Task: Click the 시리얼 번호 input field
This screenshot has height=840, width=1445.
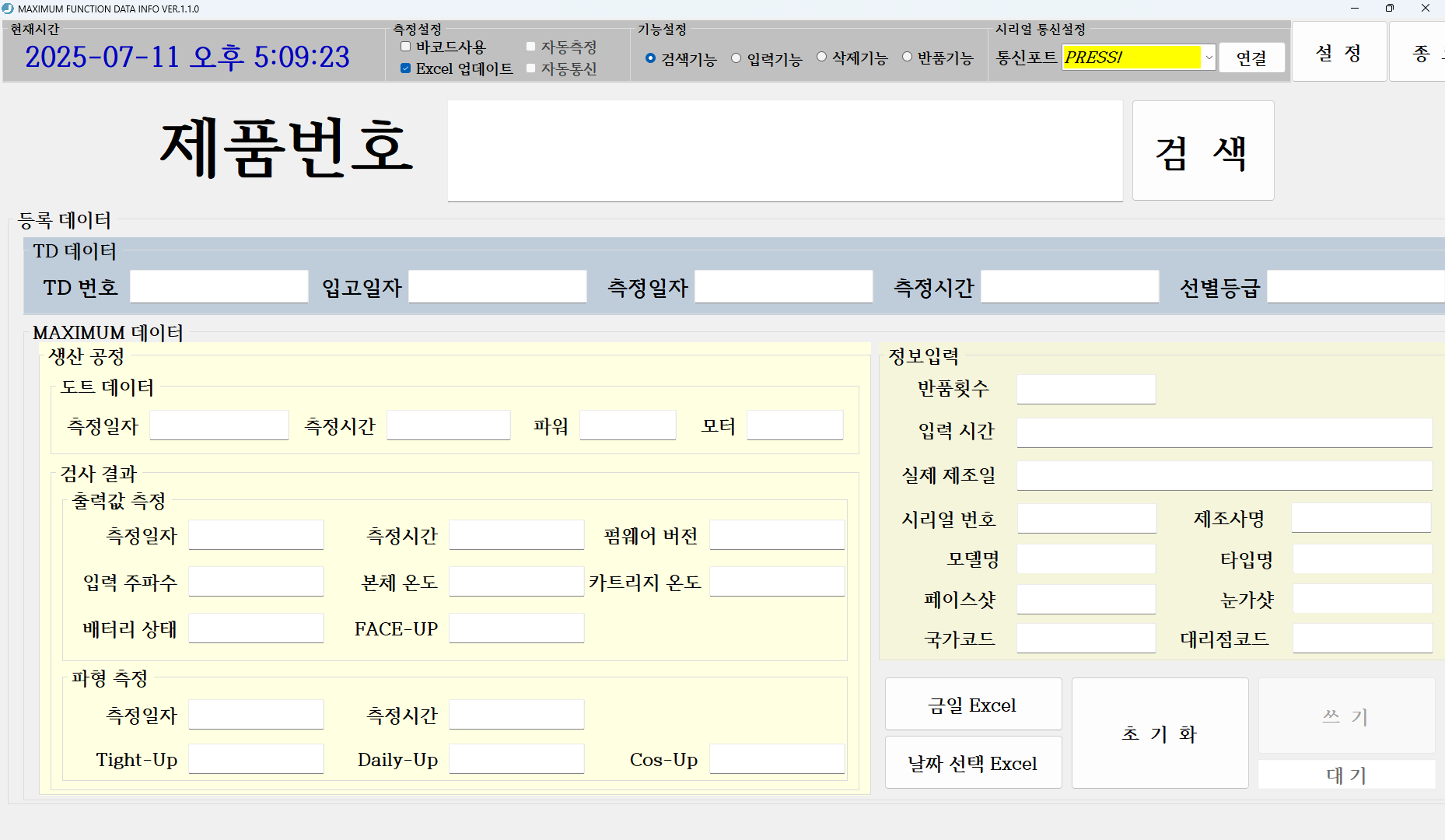Action: click(1086, 517)
